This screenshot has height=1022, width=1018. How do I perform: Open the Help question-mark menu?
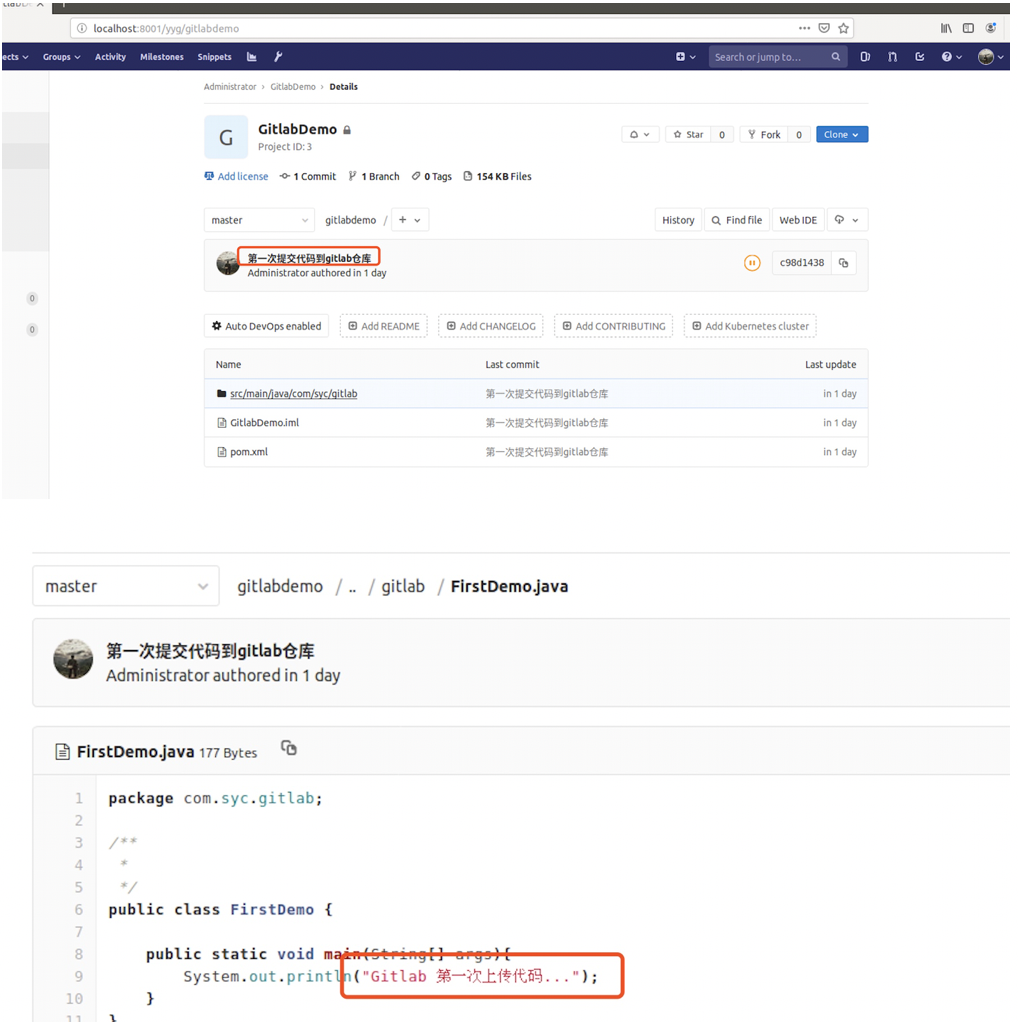coord(952,57)
